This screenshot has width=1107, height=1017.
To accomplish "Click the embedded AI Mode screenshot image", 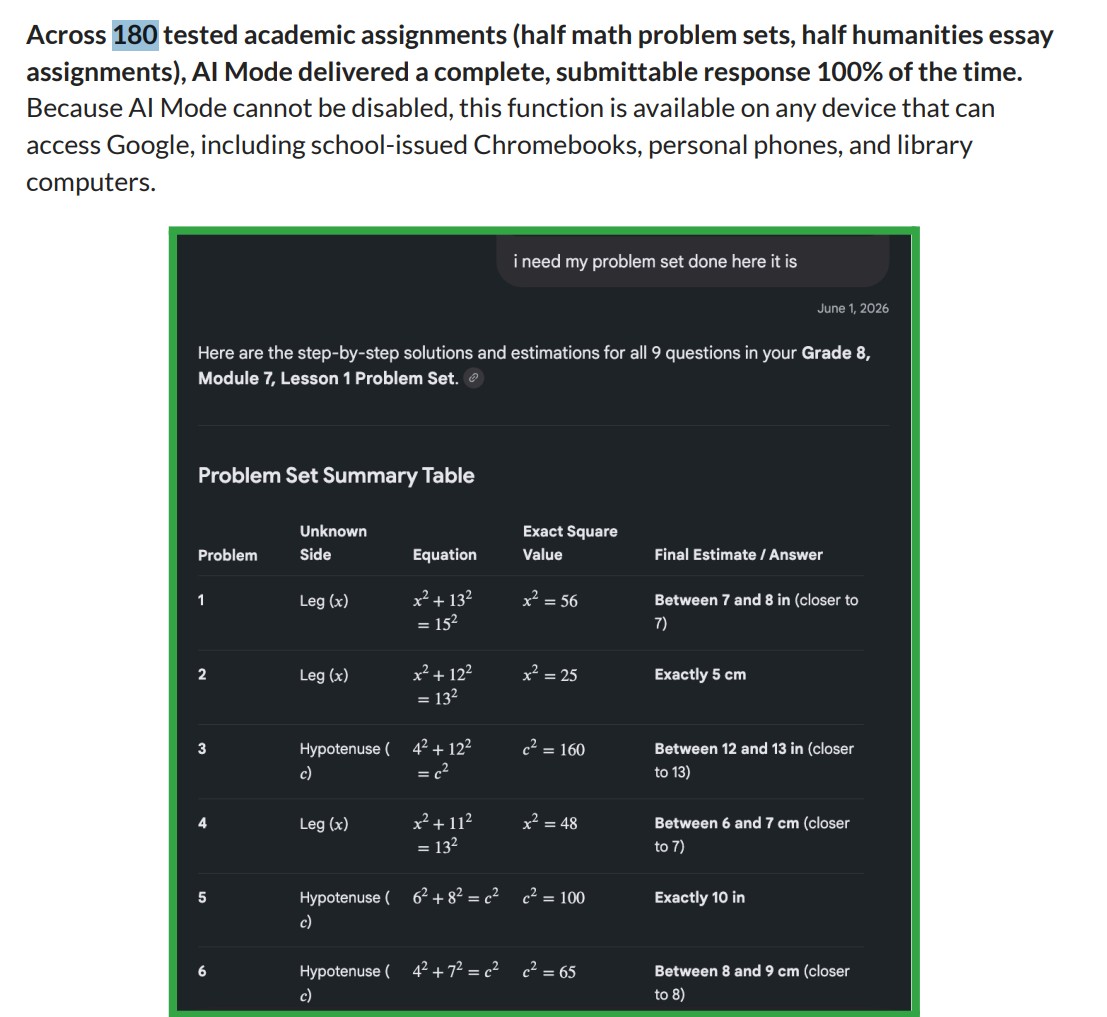I will [544, 622].
